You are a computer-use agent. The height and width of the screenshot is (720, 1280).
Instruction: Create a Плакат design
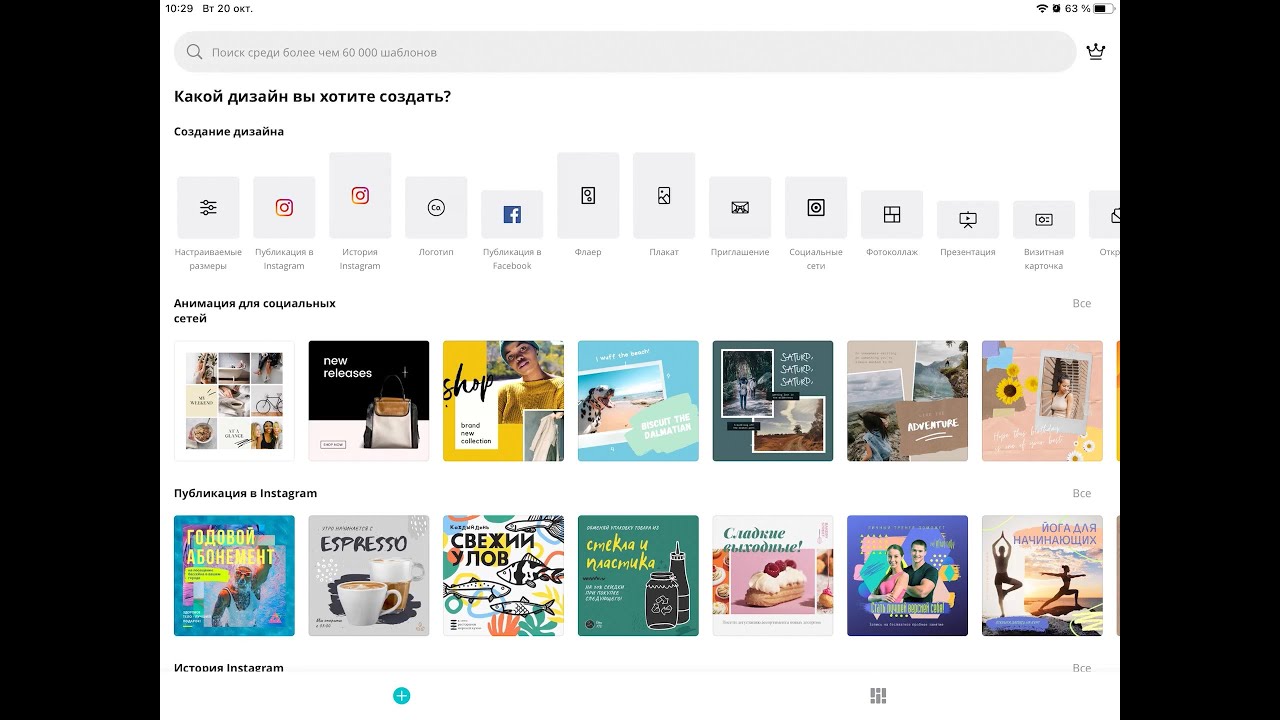[664, 196]
